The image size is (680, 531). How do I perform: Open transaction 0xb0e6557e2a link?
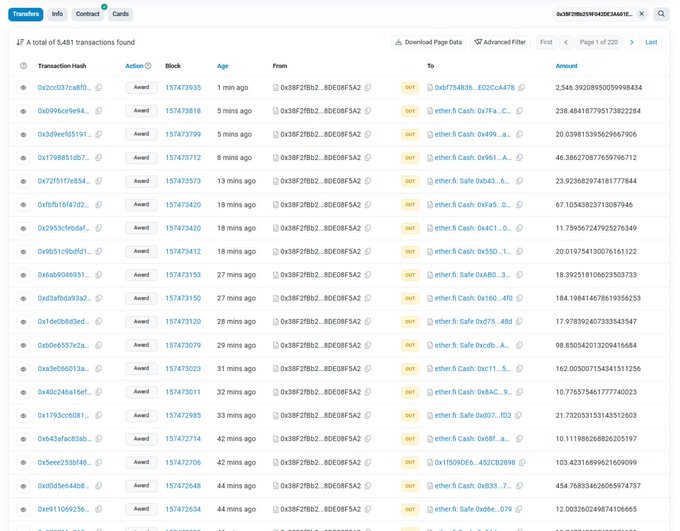[64, 345]
